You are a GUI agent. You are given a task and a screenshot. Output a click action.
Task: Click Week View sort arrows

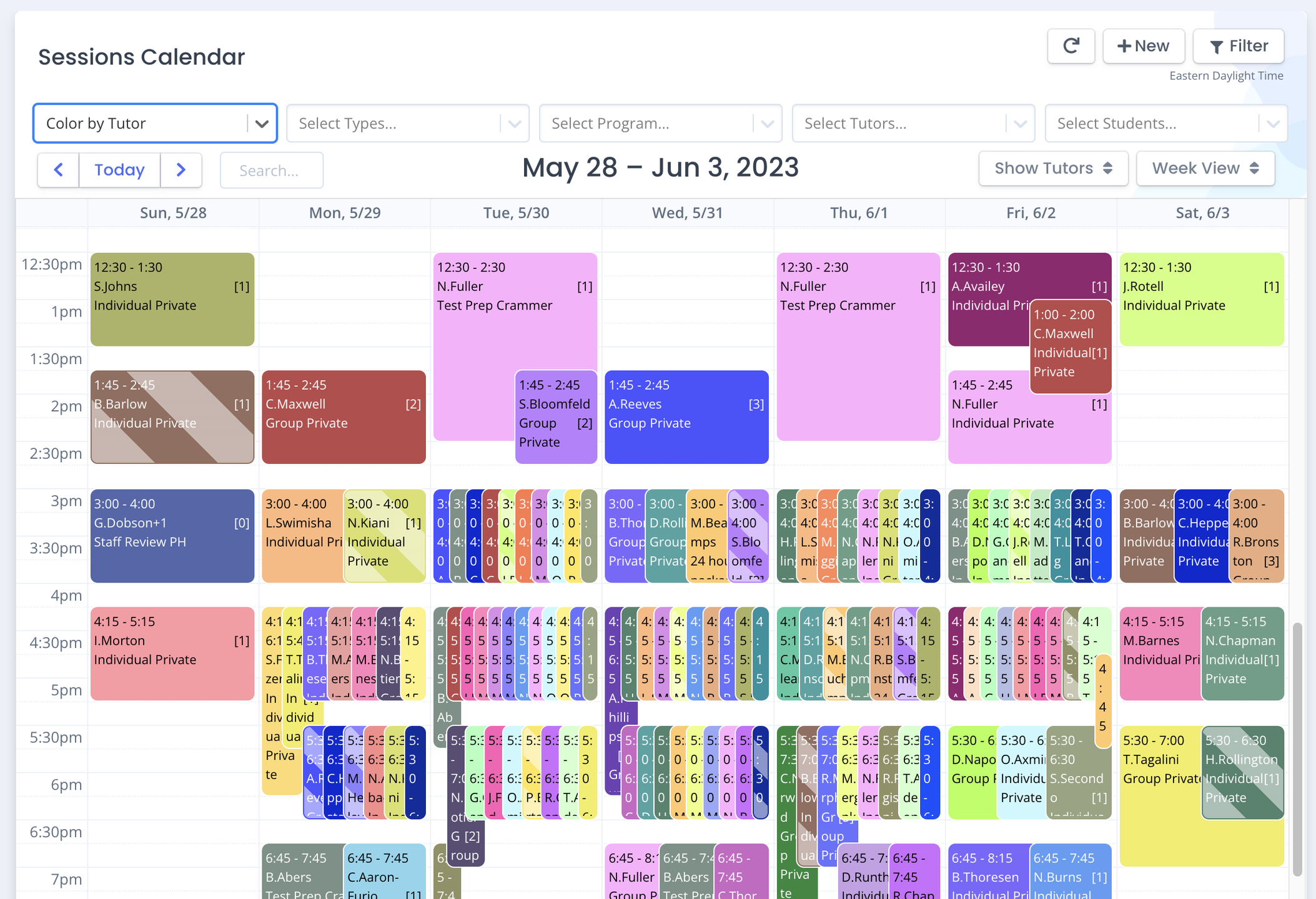click(x=1254, y=169)
